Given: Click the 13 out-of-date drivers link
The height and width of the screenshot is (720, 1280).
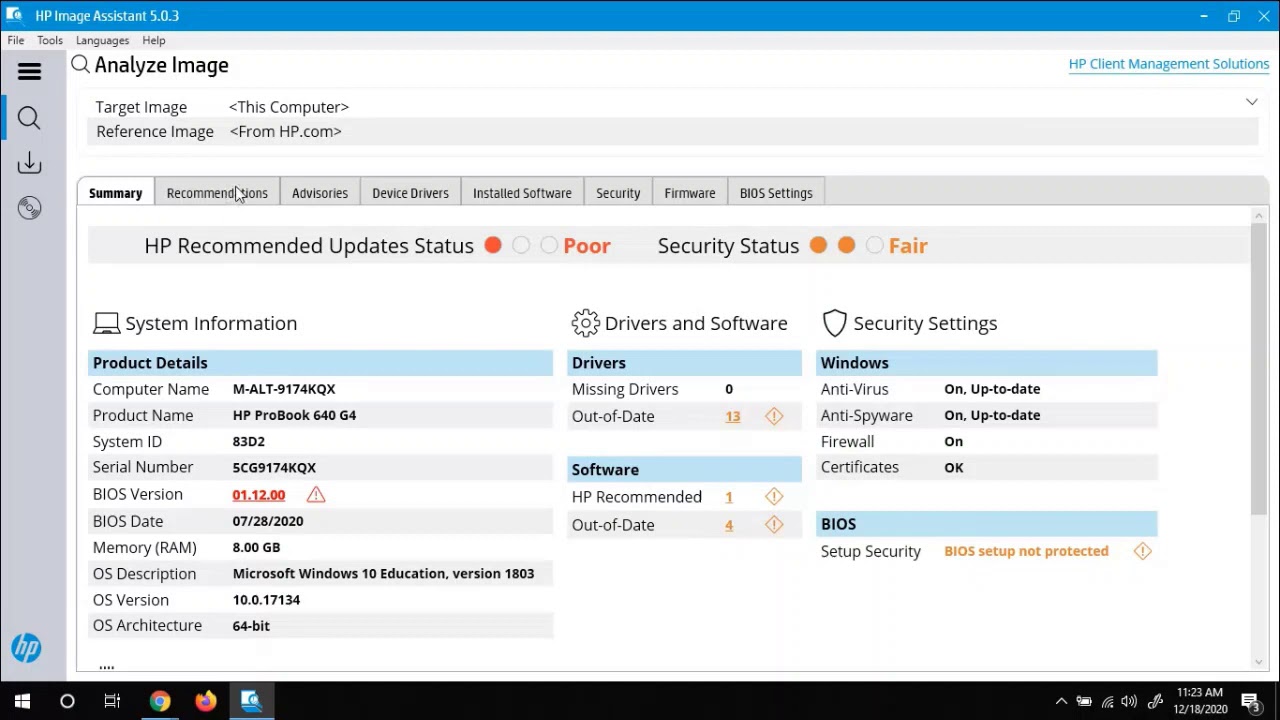Looking at the screenshot, I should 733,416.
